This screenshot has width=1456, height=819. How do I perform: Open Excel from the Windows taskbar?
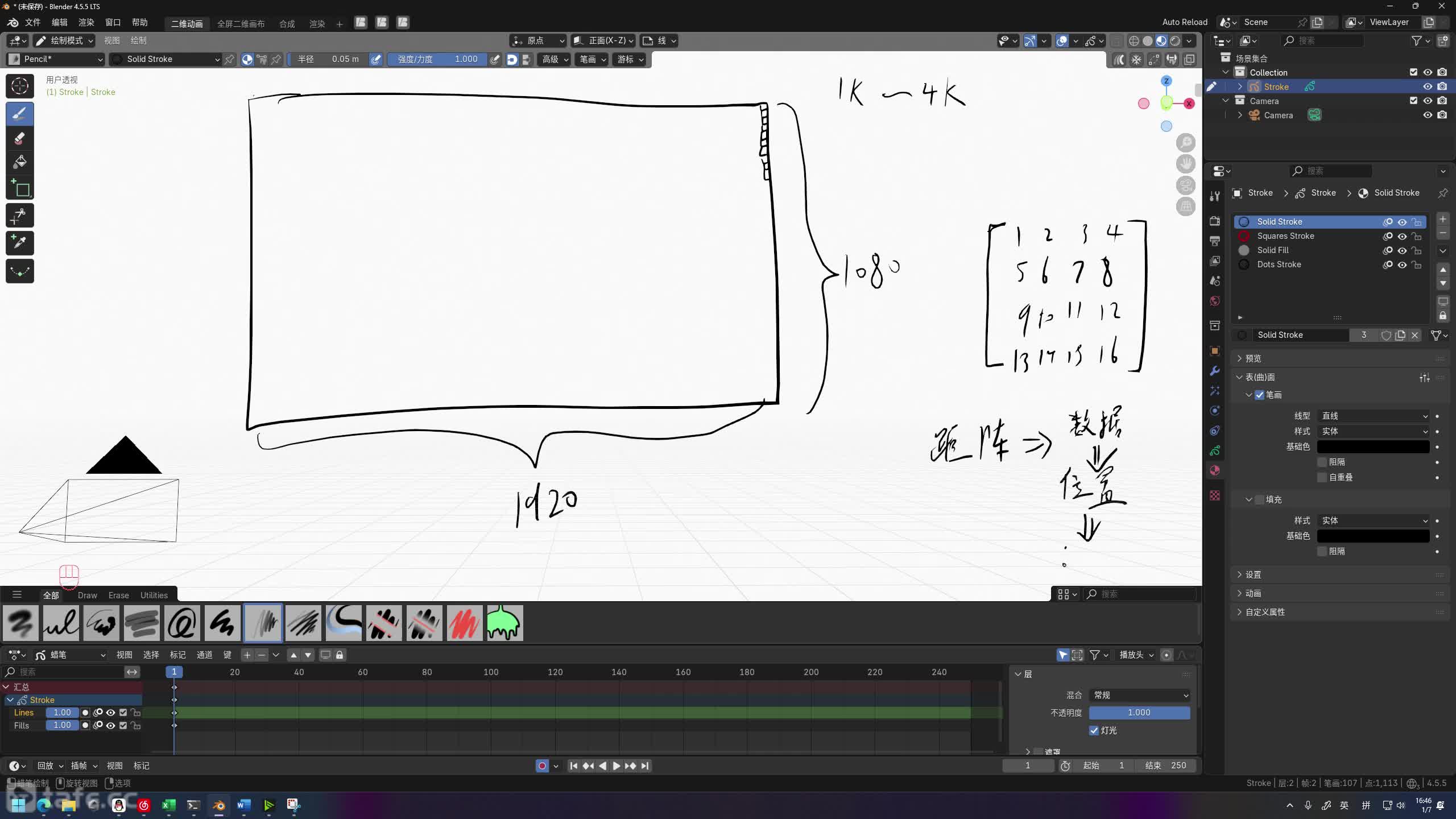point(168,805)
